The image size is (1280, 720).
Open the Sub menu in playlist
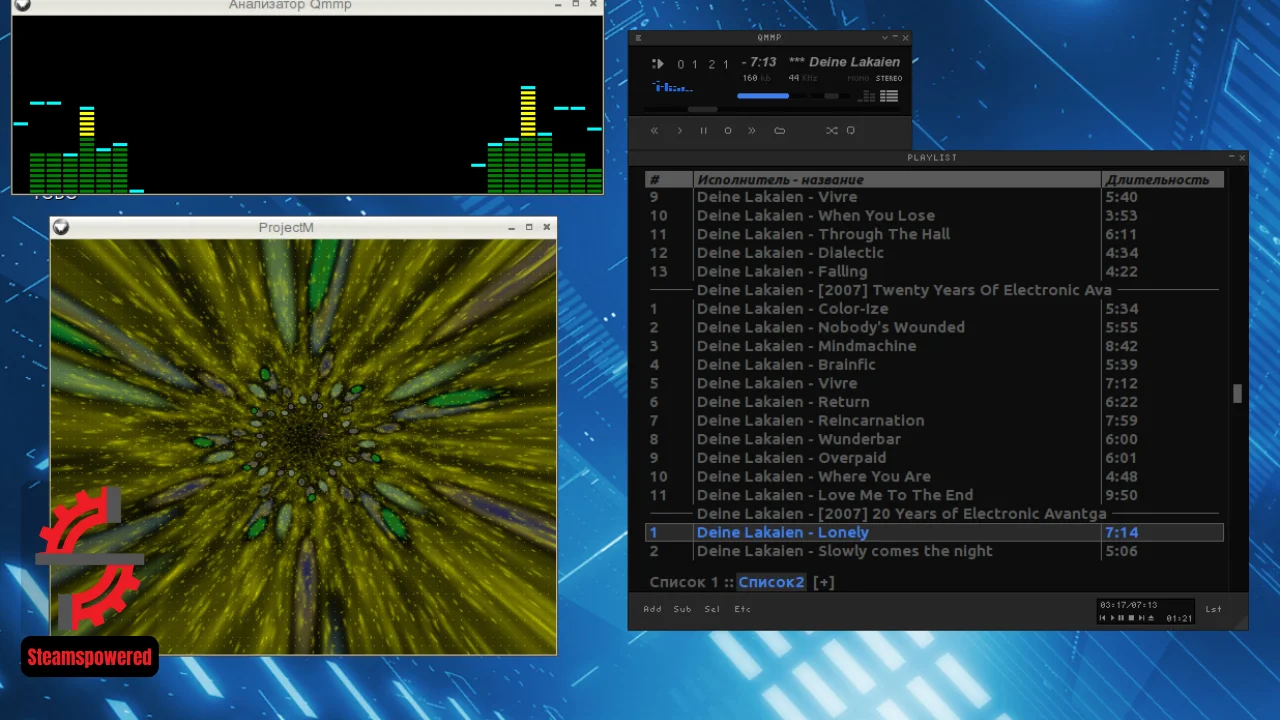(x=682, y=609)
